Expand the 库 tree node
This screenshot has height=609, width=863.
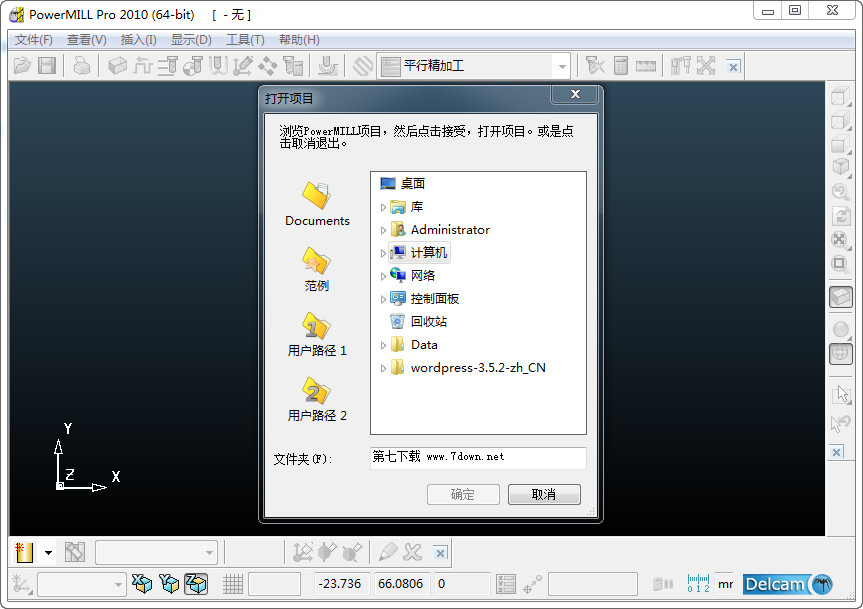[383, 207]
